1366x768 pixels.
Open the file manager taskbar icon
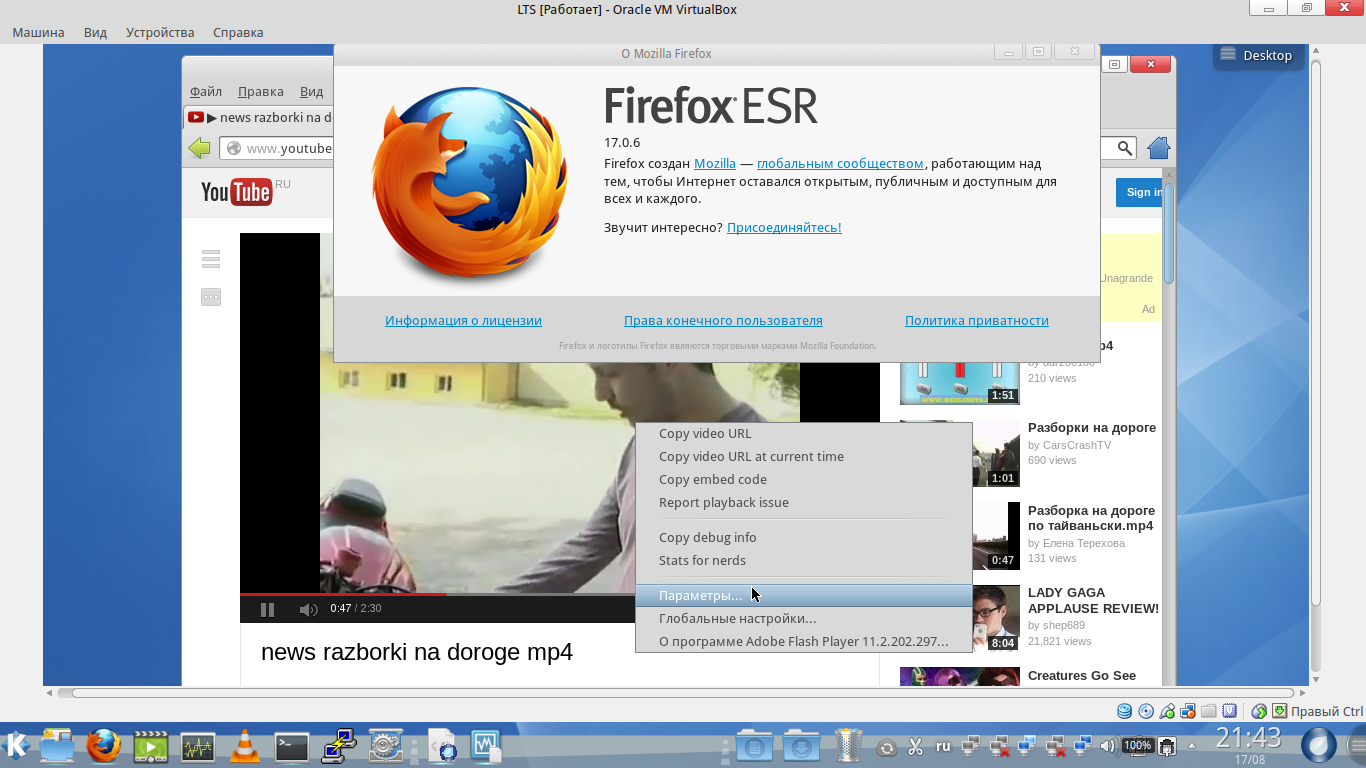pos(57,745)
